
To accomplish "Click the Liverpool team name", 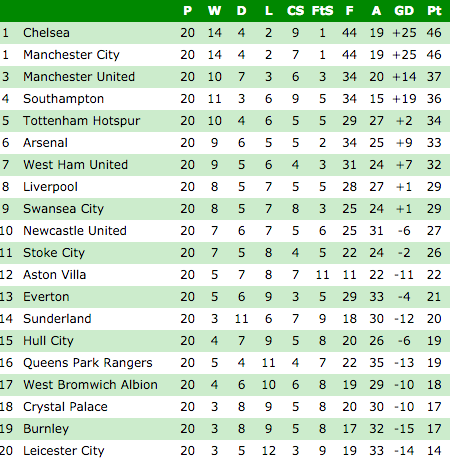I will click(50, 187).
